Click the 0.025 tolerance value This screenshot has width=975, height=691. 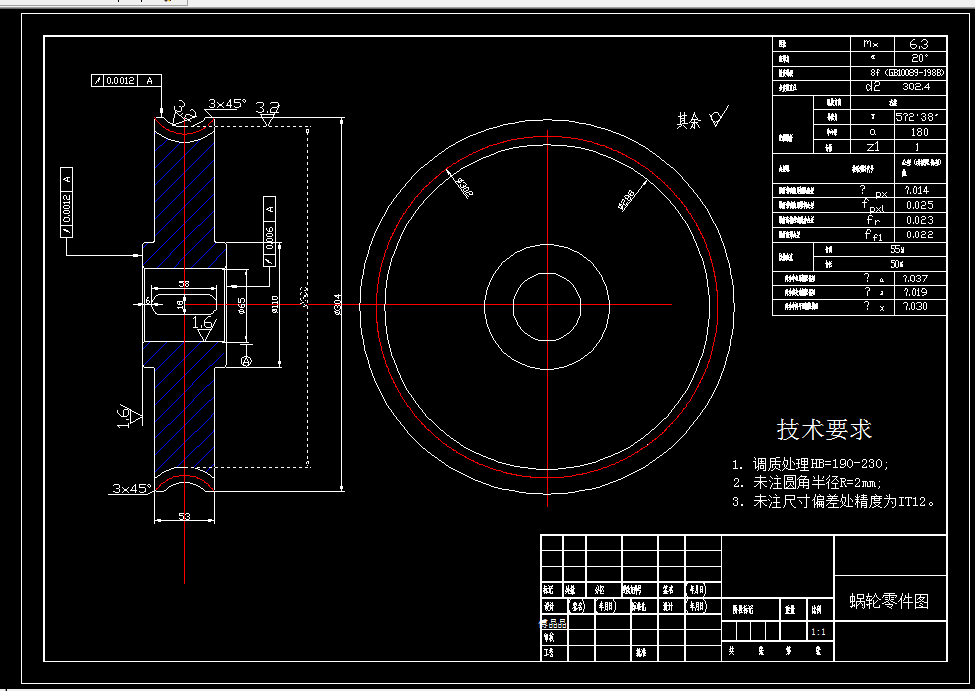(920, 205)
